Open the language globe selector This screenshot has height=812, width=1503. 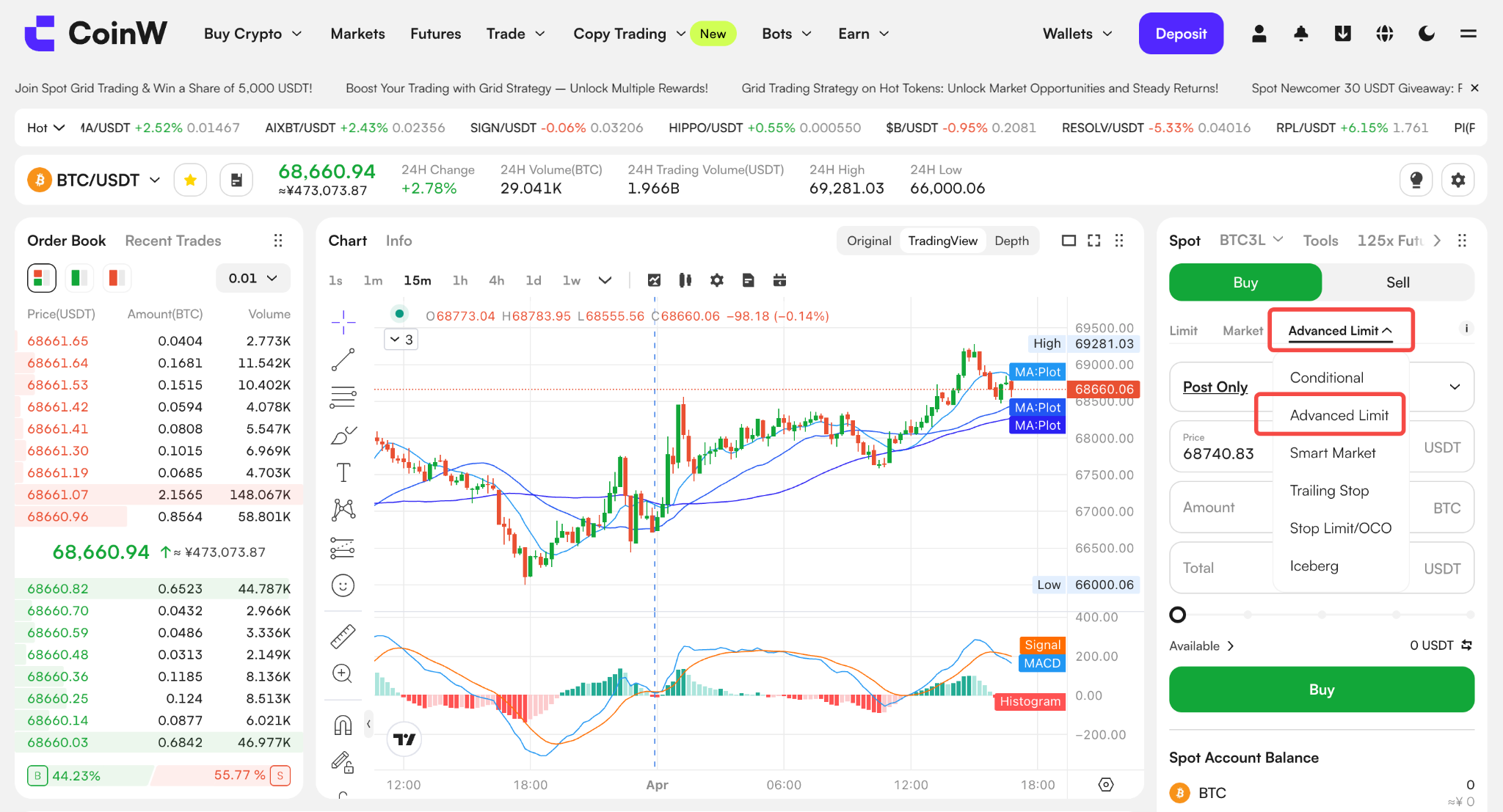[x=1385, y=34]
